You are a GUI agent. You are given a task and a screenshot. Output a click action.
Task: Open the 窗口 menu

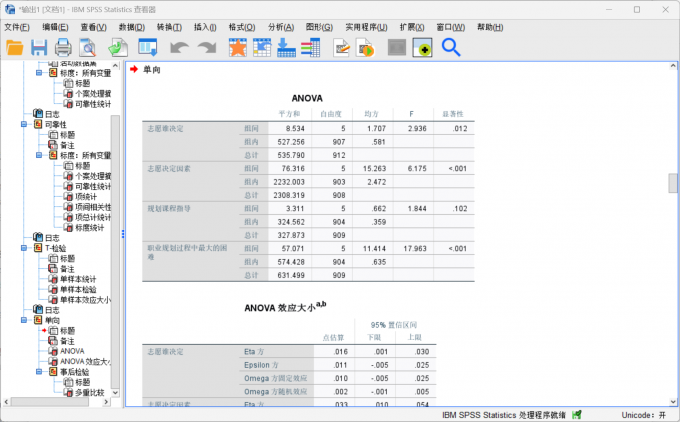coord(451,27)
